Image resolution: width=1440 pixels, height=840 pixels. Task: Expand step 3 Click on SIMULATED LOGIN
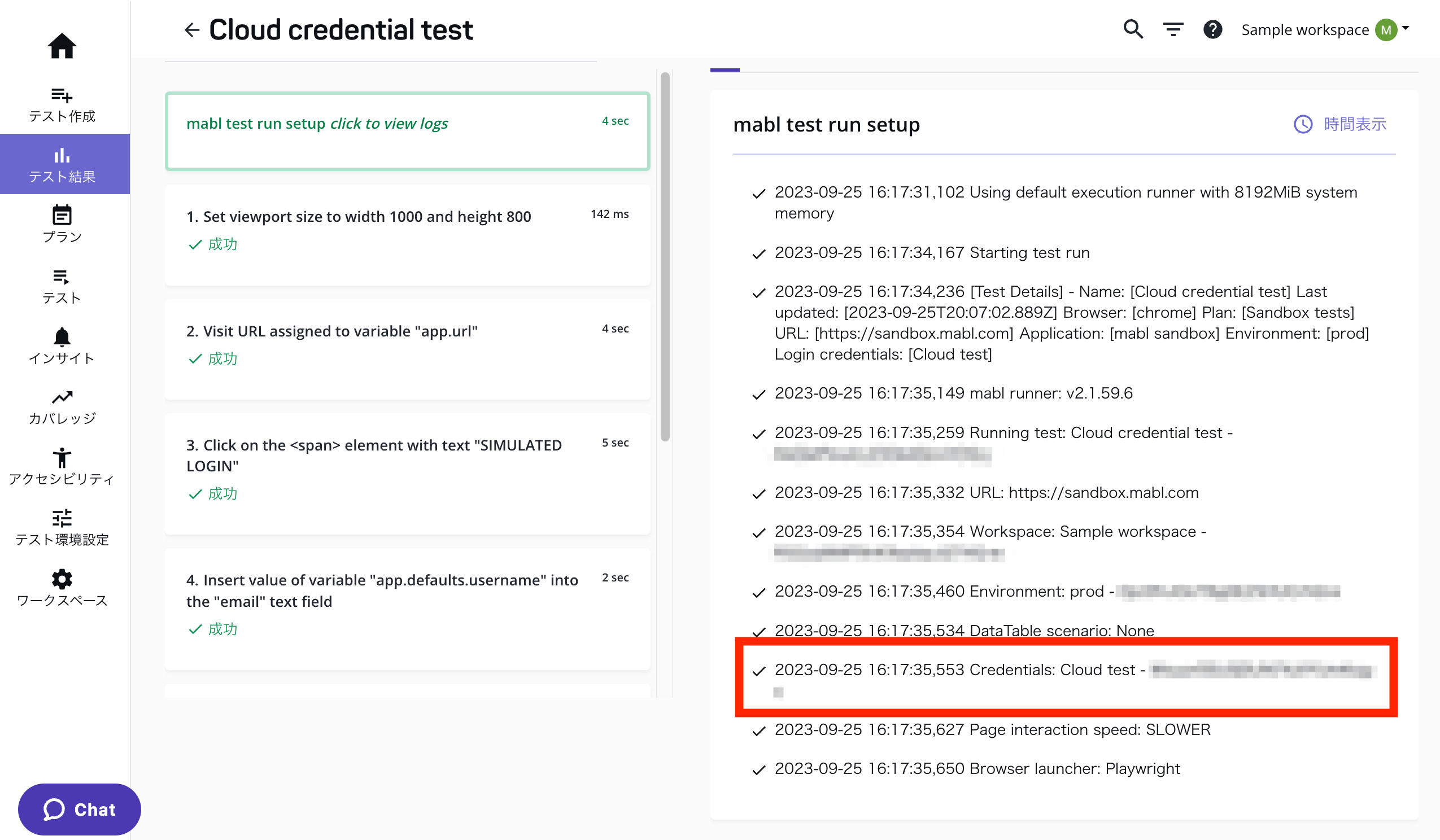pos(407,474)
